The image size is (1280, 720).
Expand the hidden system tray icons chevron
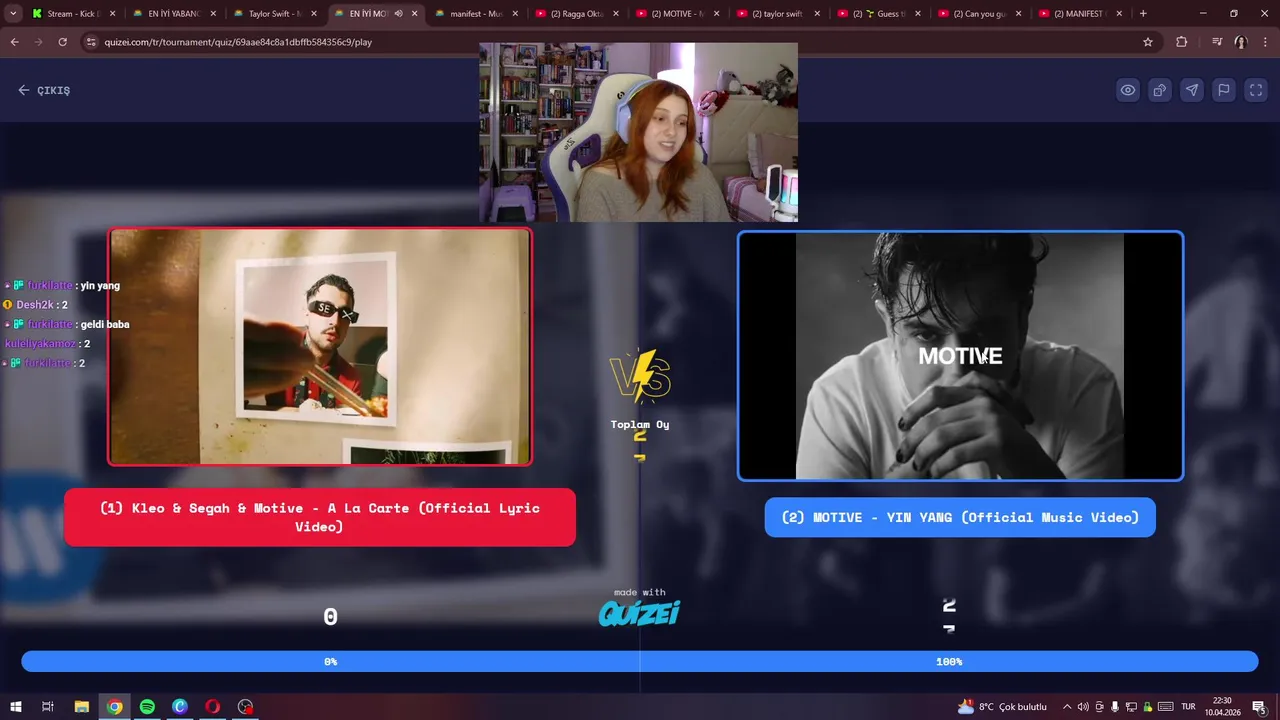[x=1067, y=707]
